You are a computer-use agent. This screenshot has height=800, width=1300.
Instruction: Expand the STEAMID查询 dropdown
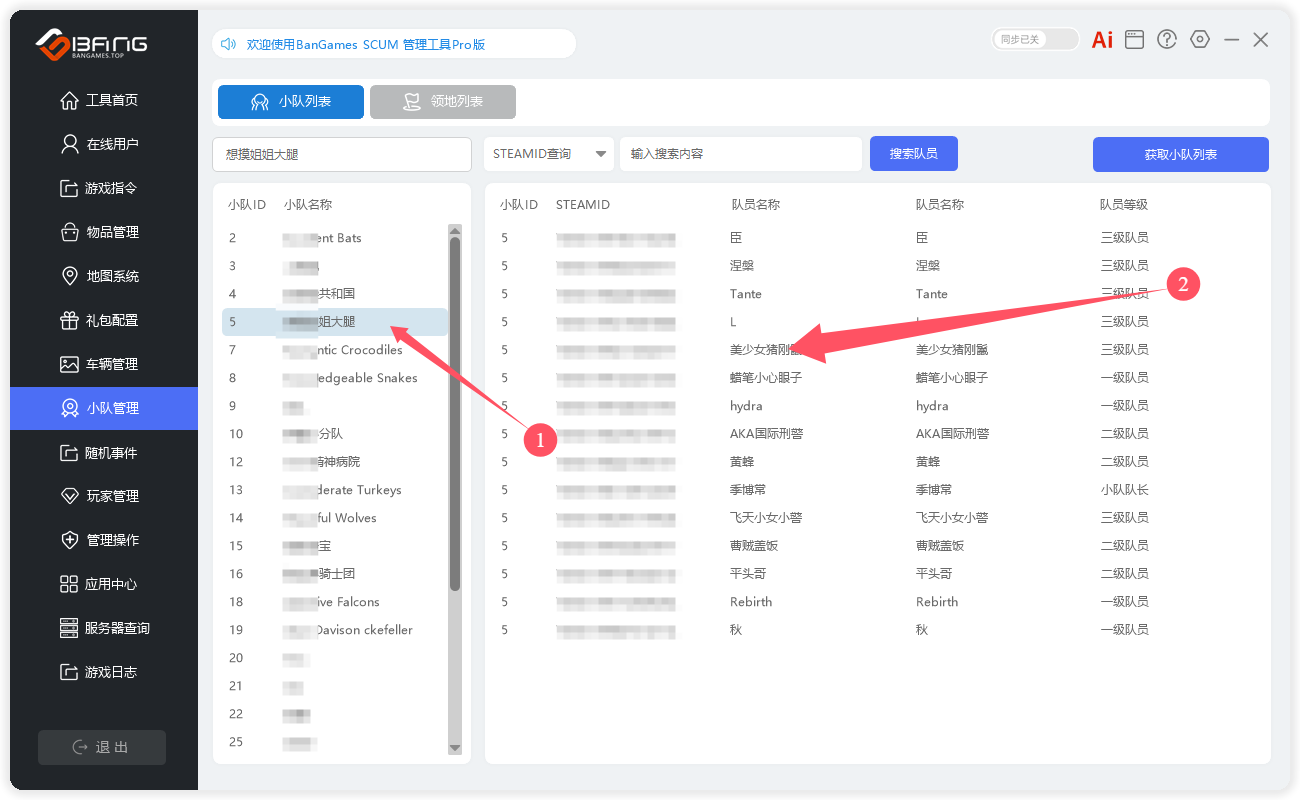coord(549,154)
